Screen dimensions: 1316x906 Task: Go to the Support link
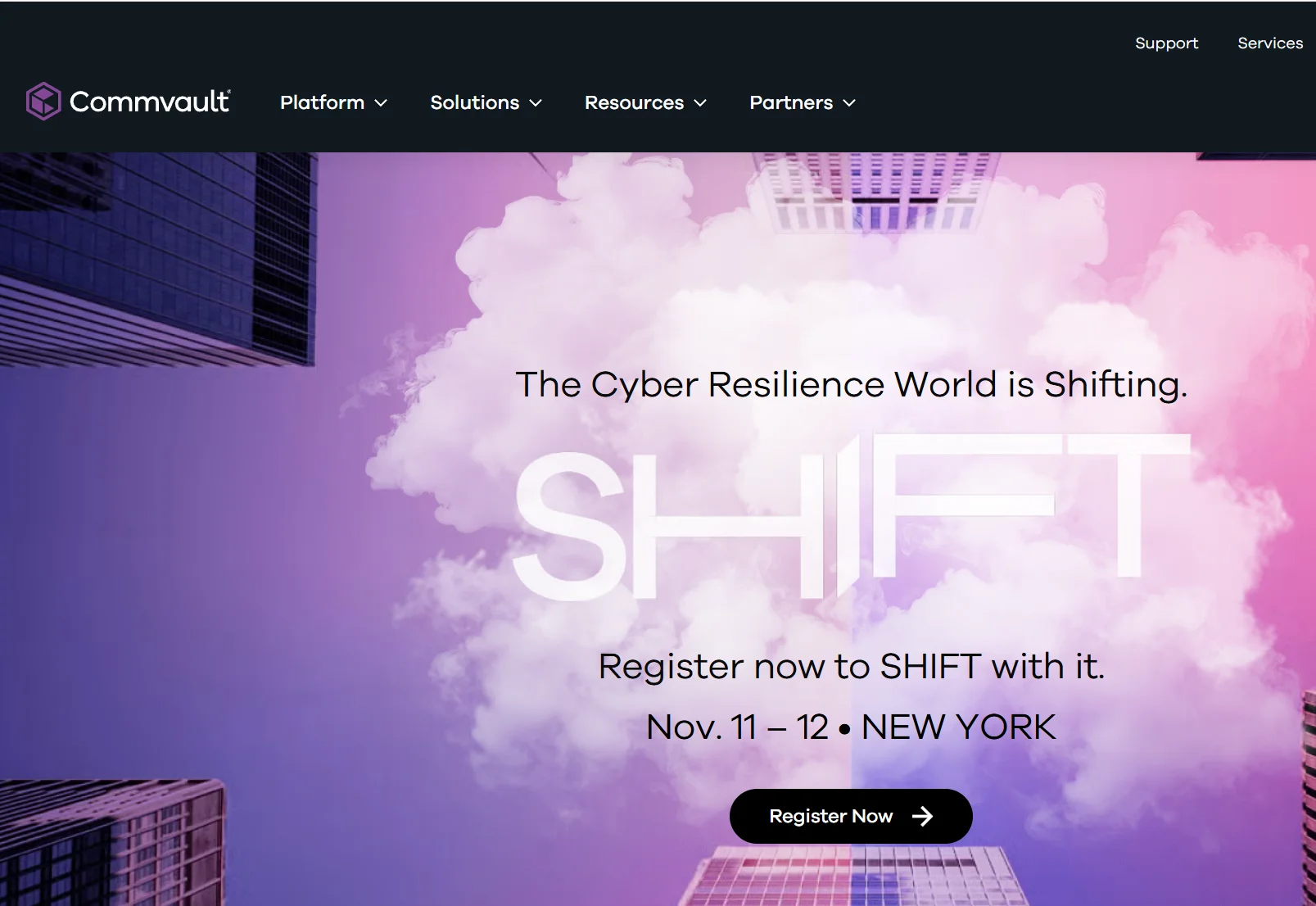pyautogui.click(x=1166, y=43)
